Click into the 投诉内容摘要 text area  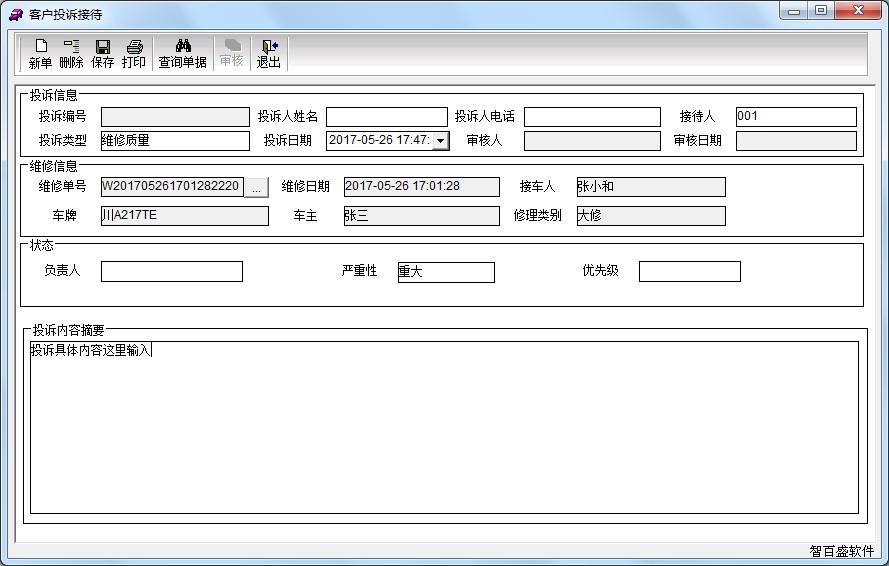pos(444,427)
